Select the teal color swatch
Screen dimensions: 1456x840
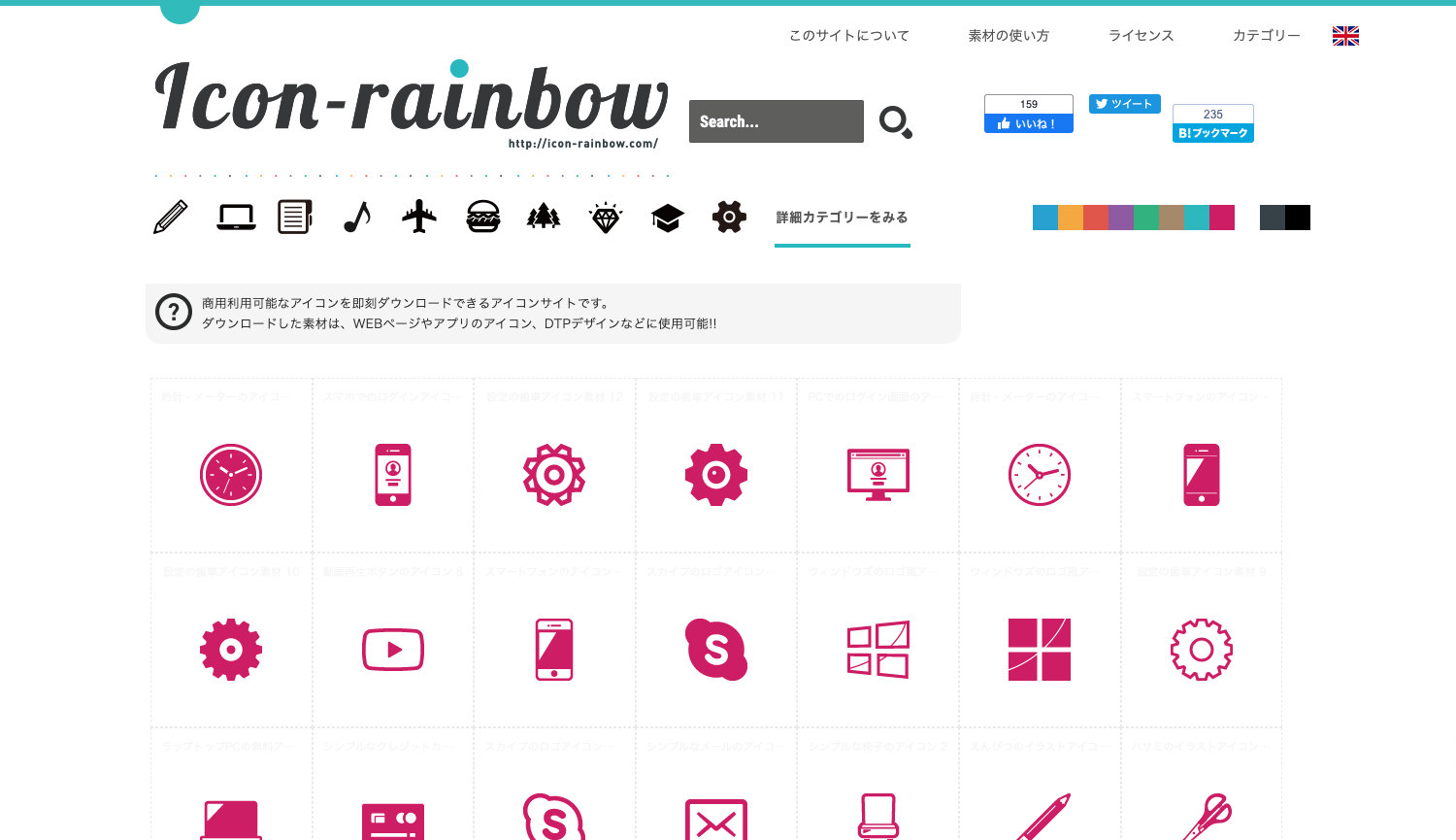[1197, 218]
